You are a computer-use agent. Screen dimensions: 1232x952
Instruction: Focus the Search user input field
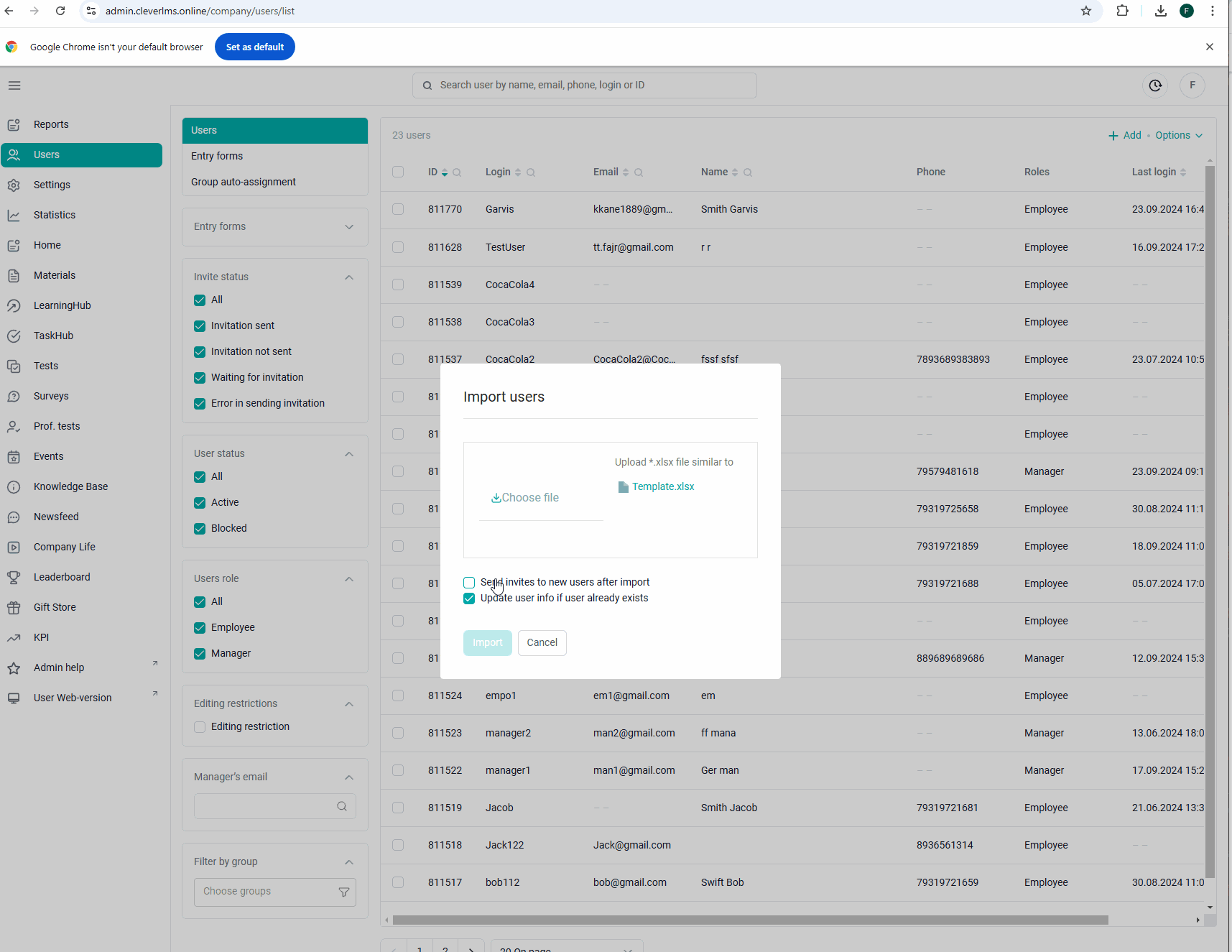click(585, 86)
